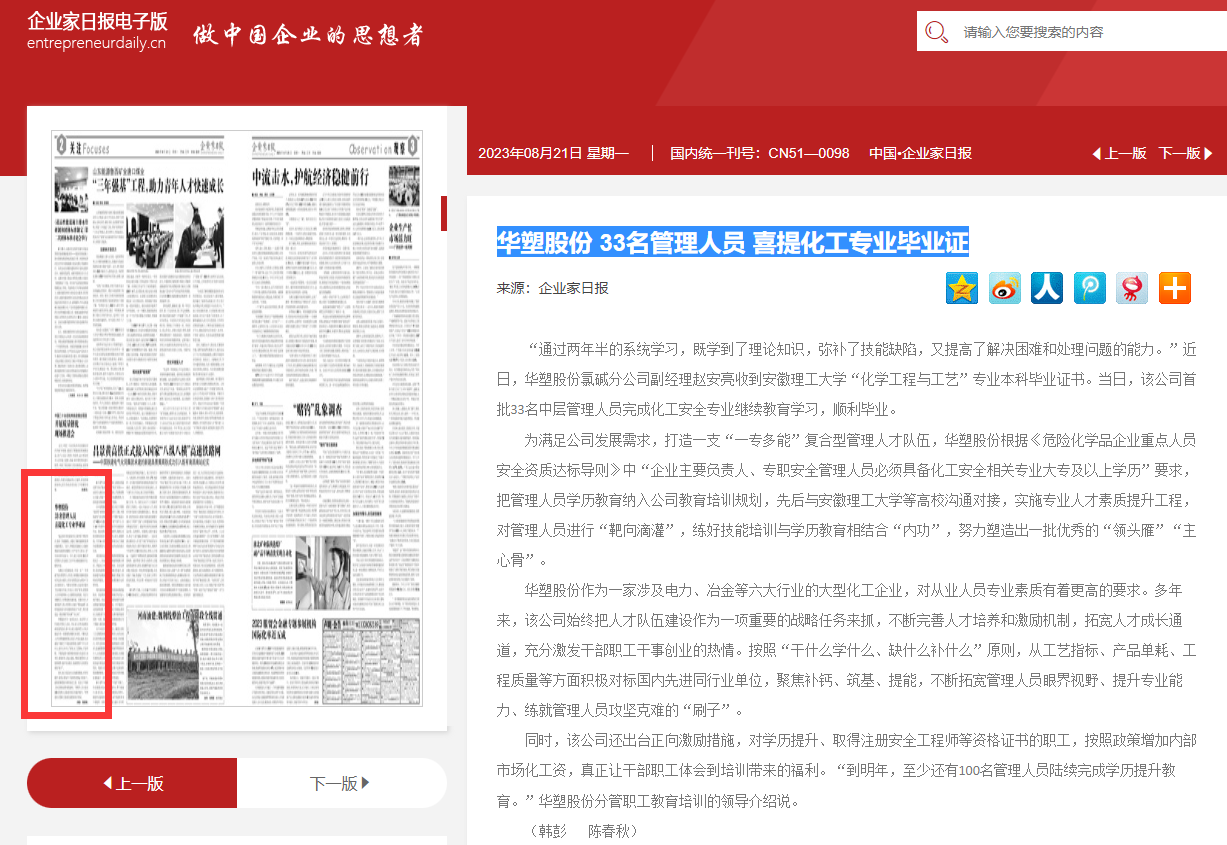The width and height of the screenshot is (1227, 845).
Task: Open more share options (orange plus)
Action: [1175, 288]
